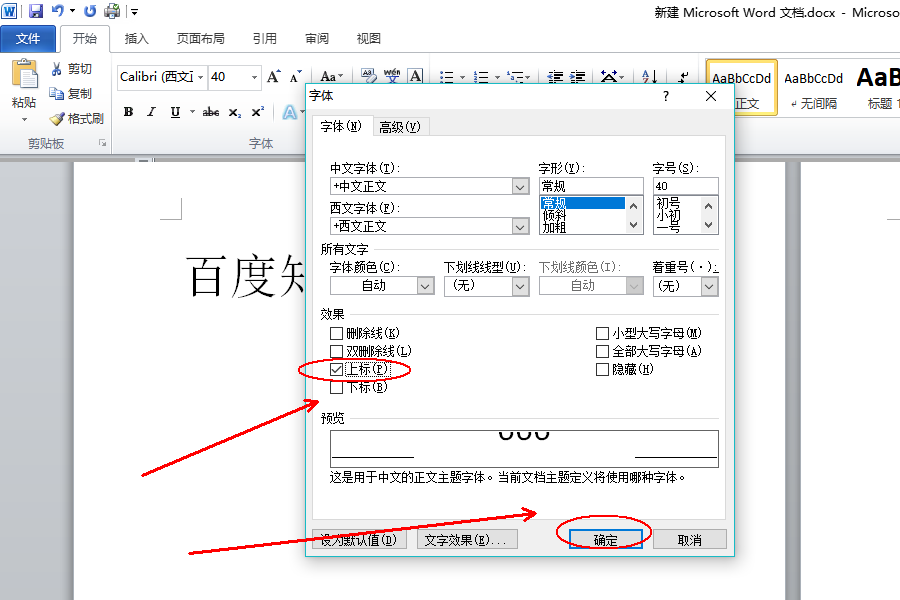Open the 高级(V) tab in the font dialog

(x=400, y=127)
